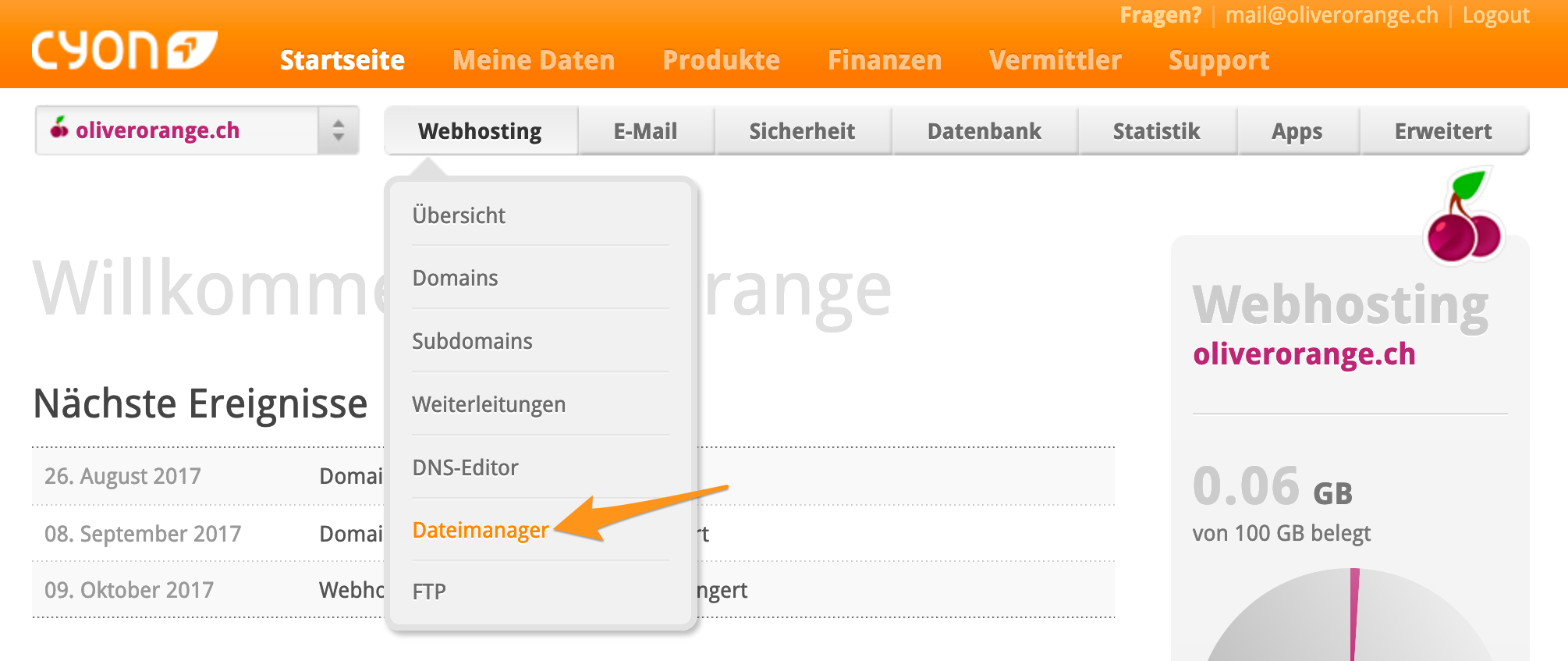Open the Finanzen navigation item
1568x661 pixels.
coord(885,60)
